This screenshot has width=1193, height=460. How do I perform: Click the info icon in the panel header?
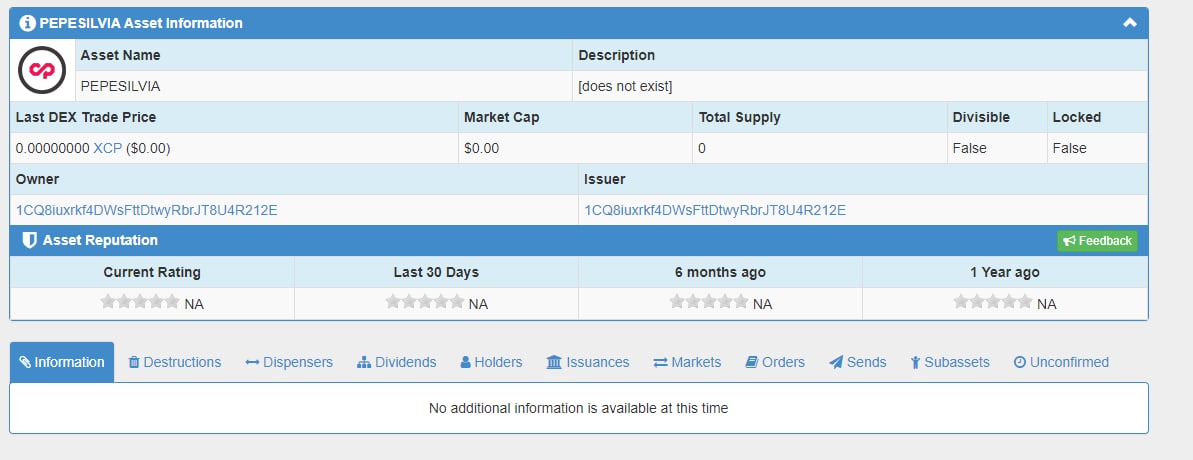(x=27, y=24)
